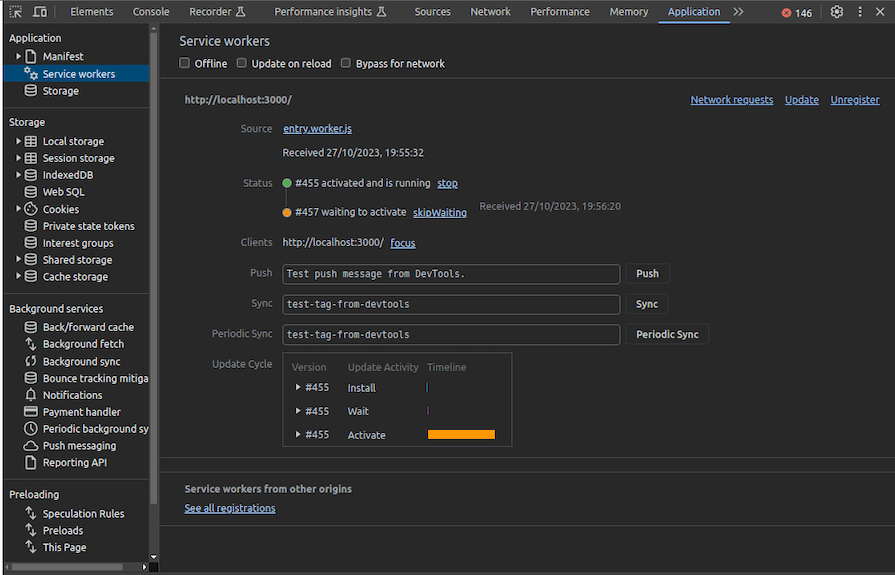Open DevTools settings gear icon

tap(837, 12)
